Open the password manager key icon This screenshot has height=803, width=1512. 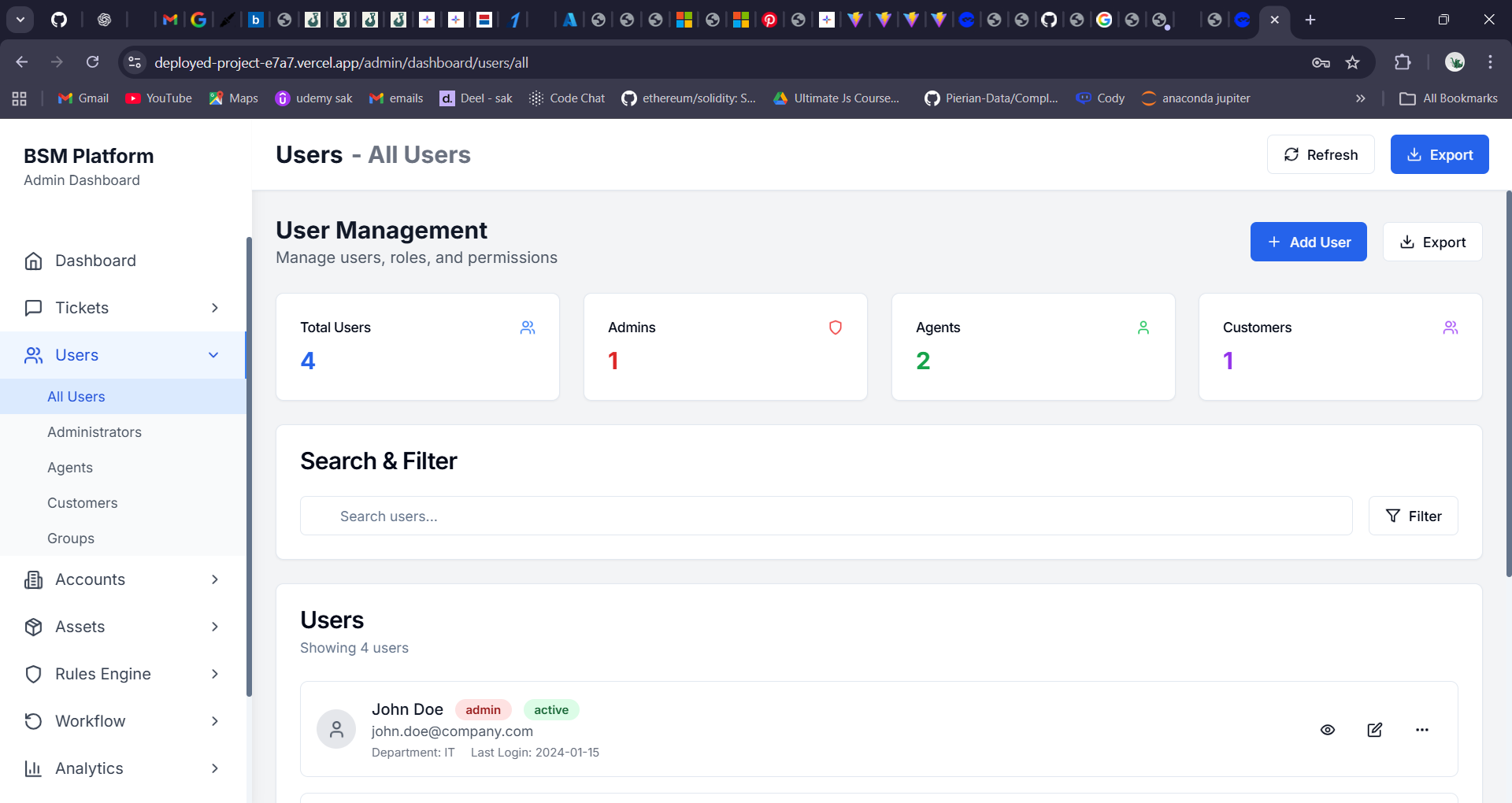click(x=1321, y=62)
